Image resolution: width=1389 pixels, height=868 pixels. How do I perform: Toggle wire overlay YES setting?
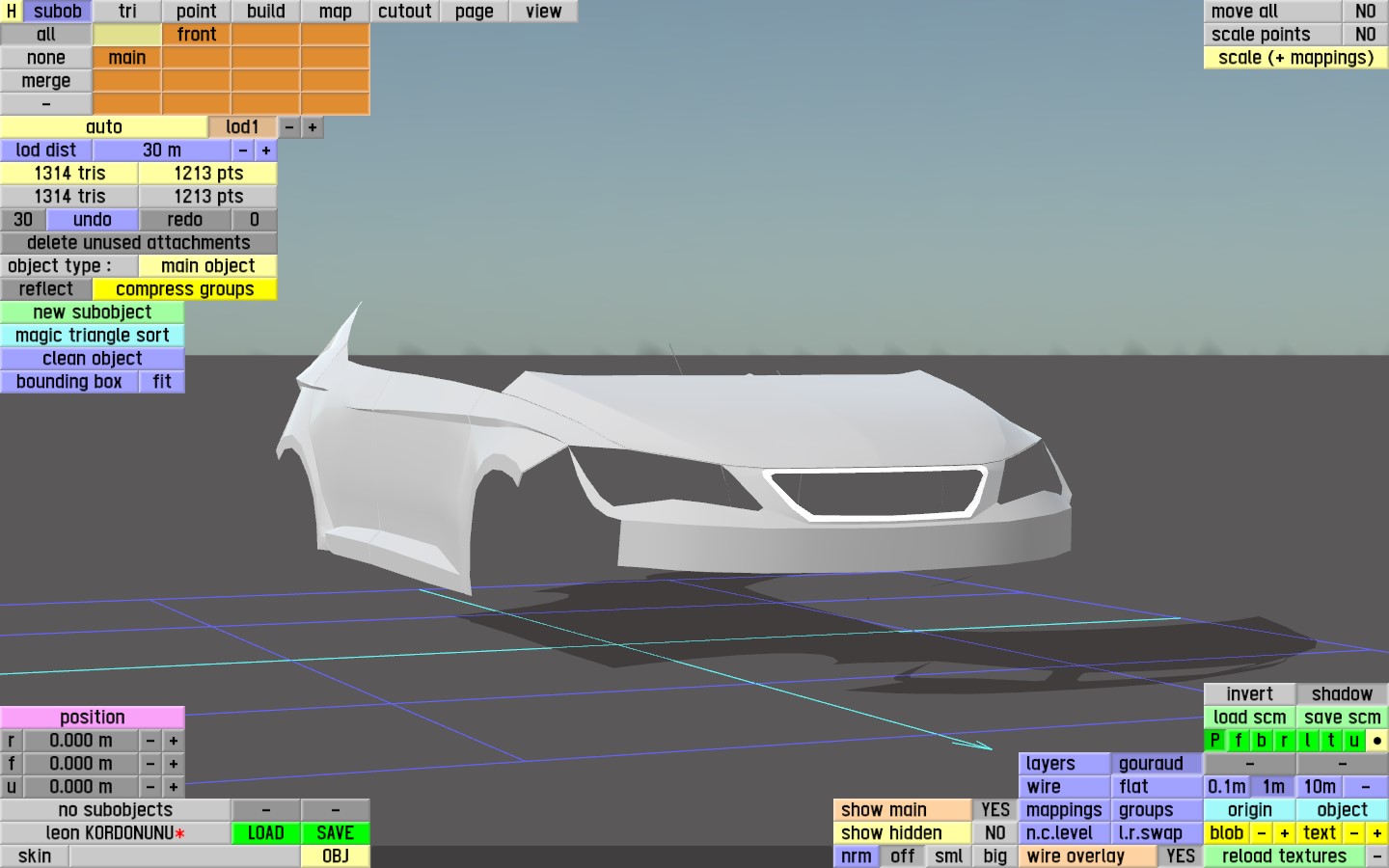tap(1181, 856)
